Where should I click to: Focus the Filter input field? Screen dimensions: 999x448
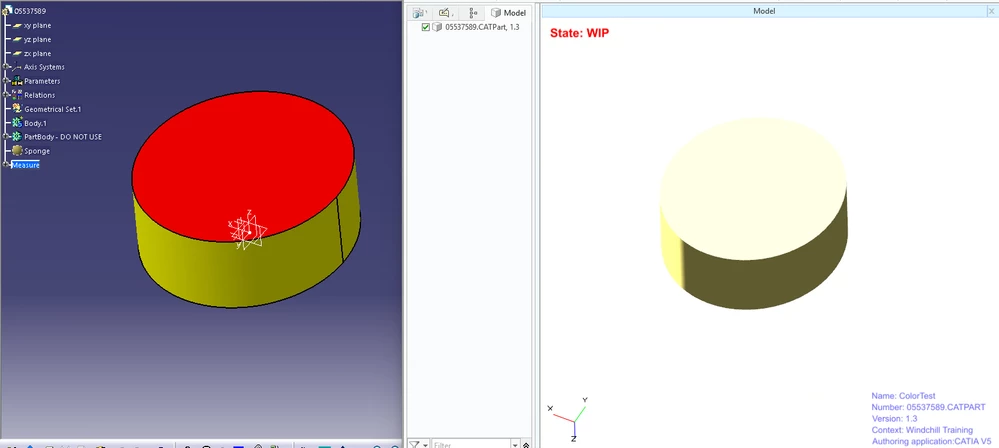click(471, 444)
